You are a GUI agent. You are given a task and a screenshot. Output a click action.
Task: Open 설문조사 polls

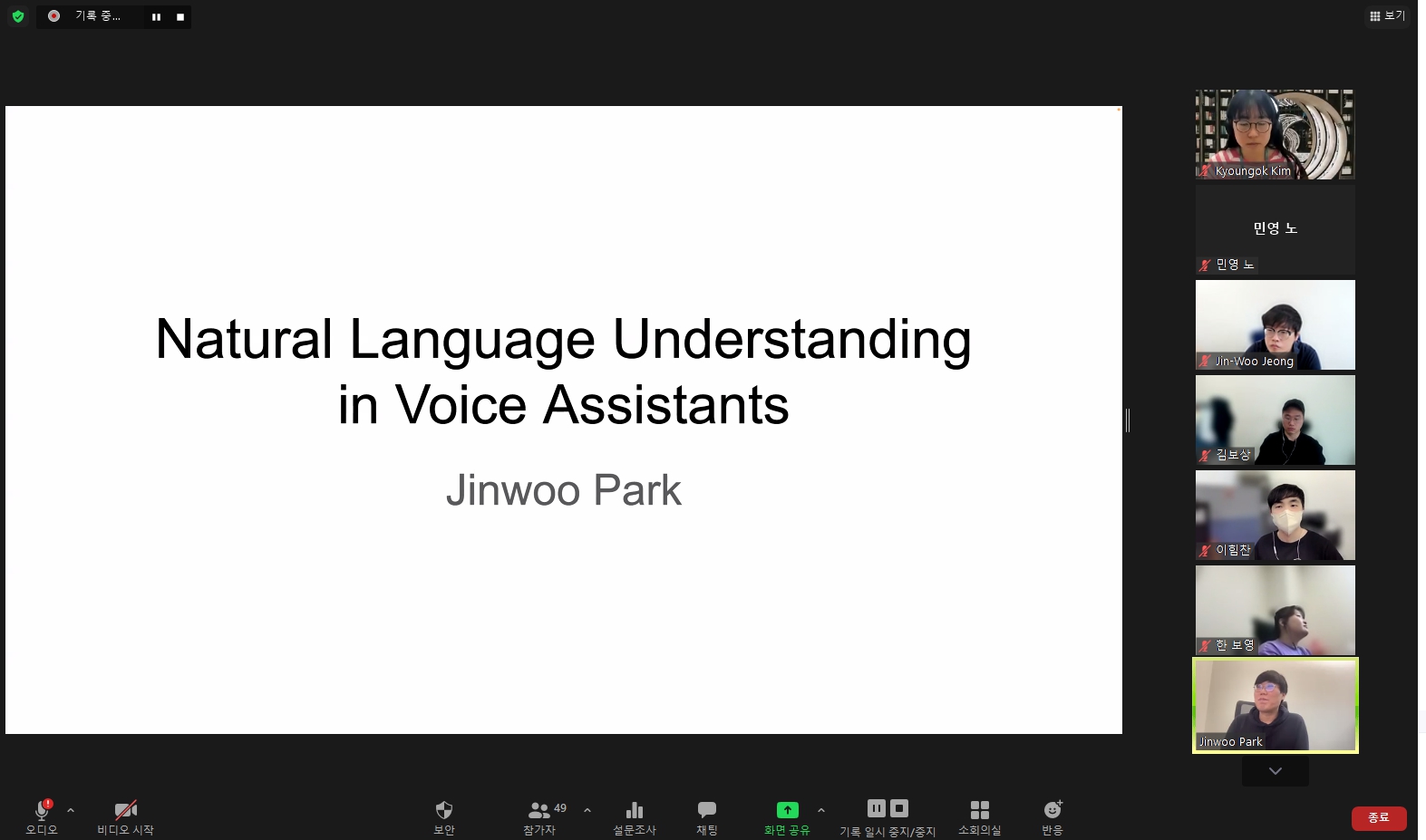[635, 816]
